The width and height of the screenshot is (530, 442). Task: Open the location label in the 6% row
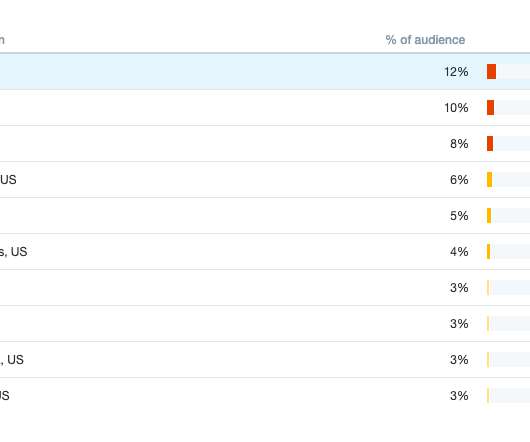pos(8,180)
